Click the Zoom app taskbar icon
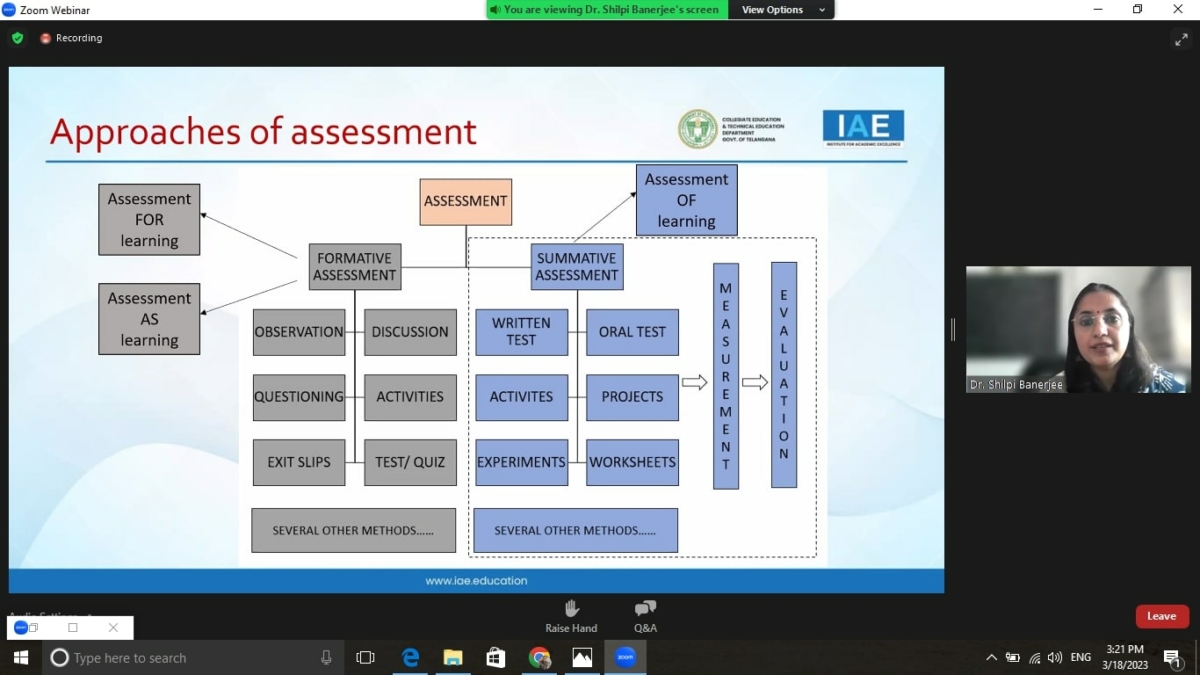Screen dimensions: 1200x675 tap(625, 657)
